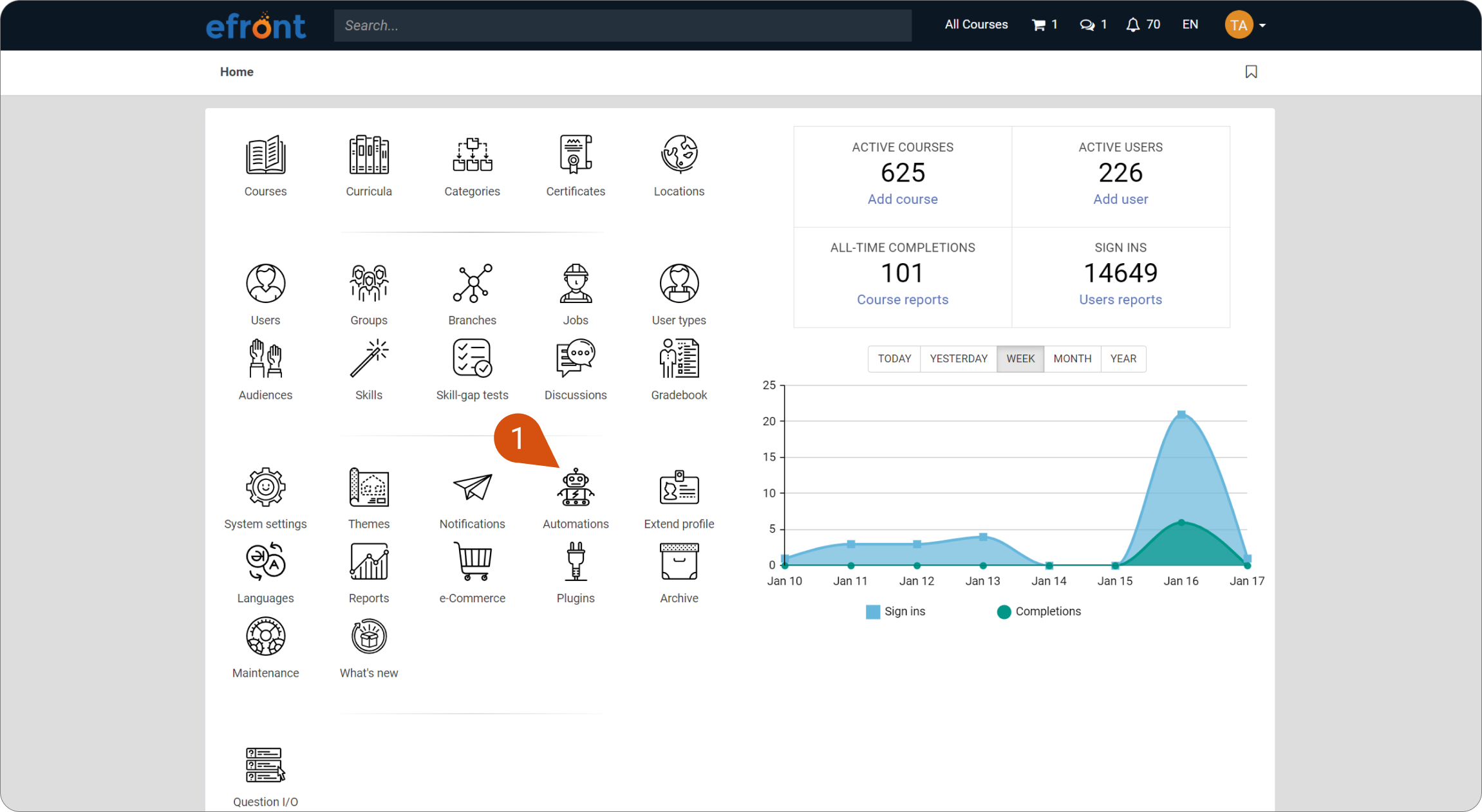
Task: Open Discussions chat icon
Action: [x=576, y=358]
